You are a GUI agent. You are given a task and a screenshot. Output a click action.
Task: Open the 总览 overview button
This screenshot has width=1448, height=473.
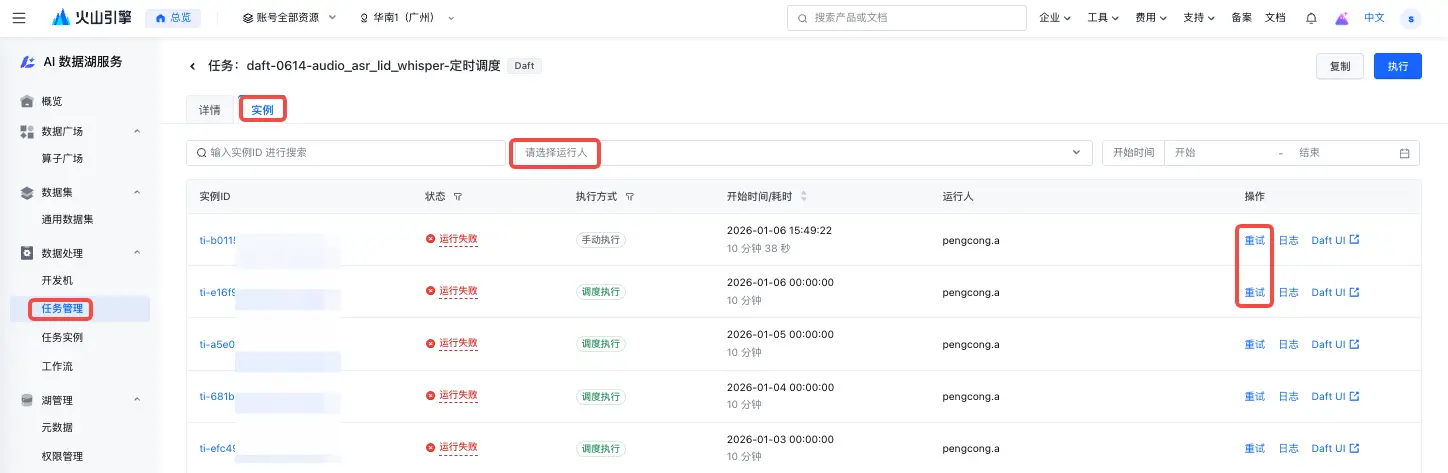(x=173, y=18)
